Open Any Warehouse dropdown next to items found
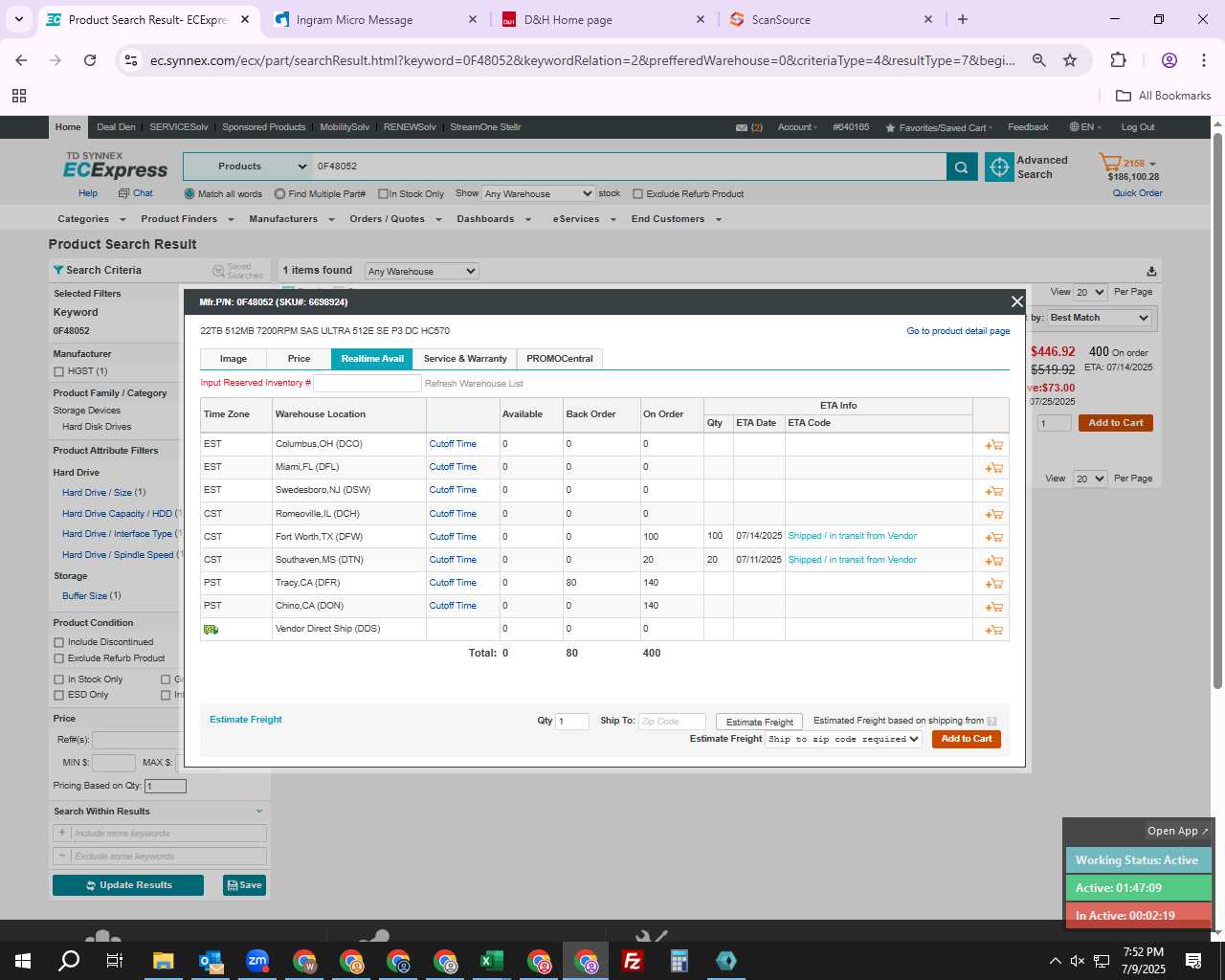 421,271
